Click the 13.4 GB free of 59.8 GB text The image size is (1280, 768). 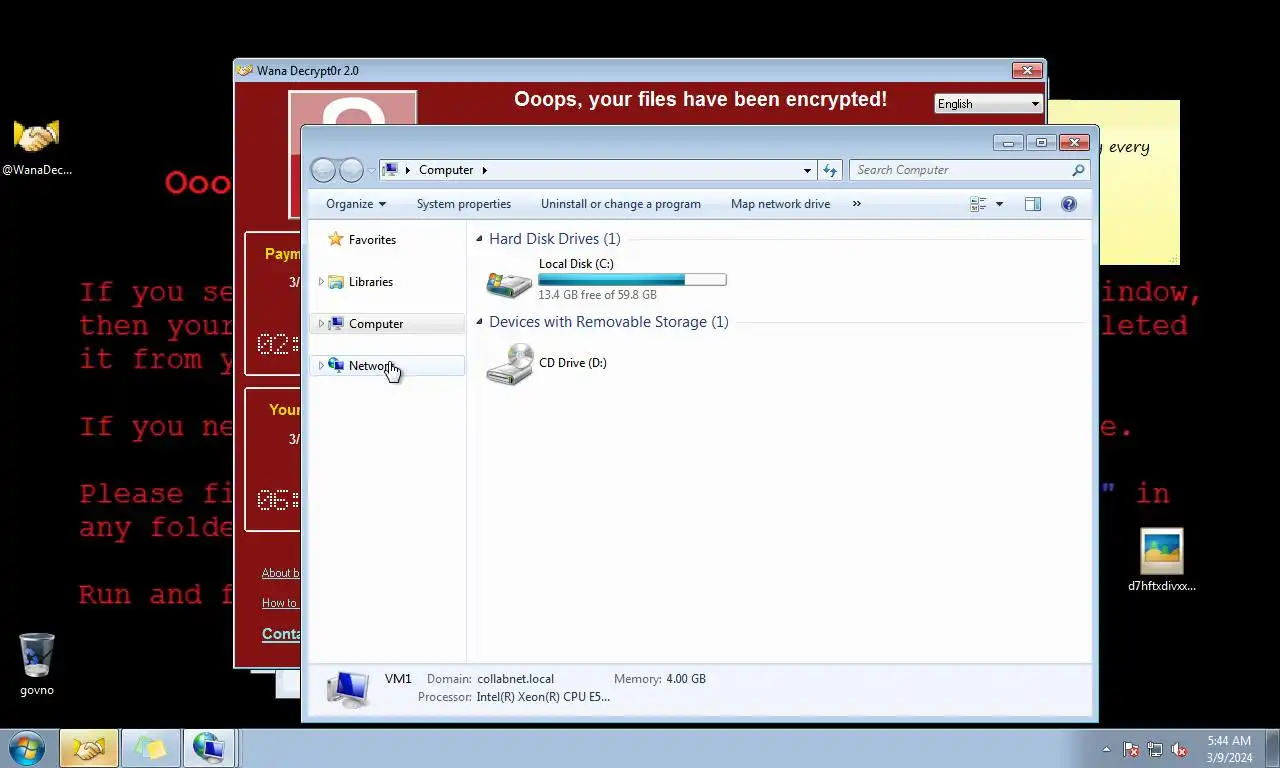597,295
